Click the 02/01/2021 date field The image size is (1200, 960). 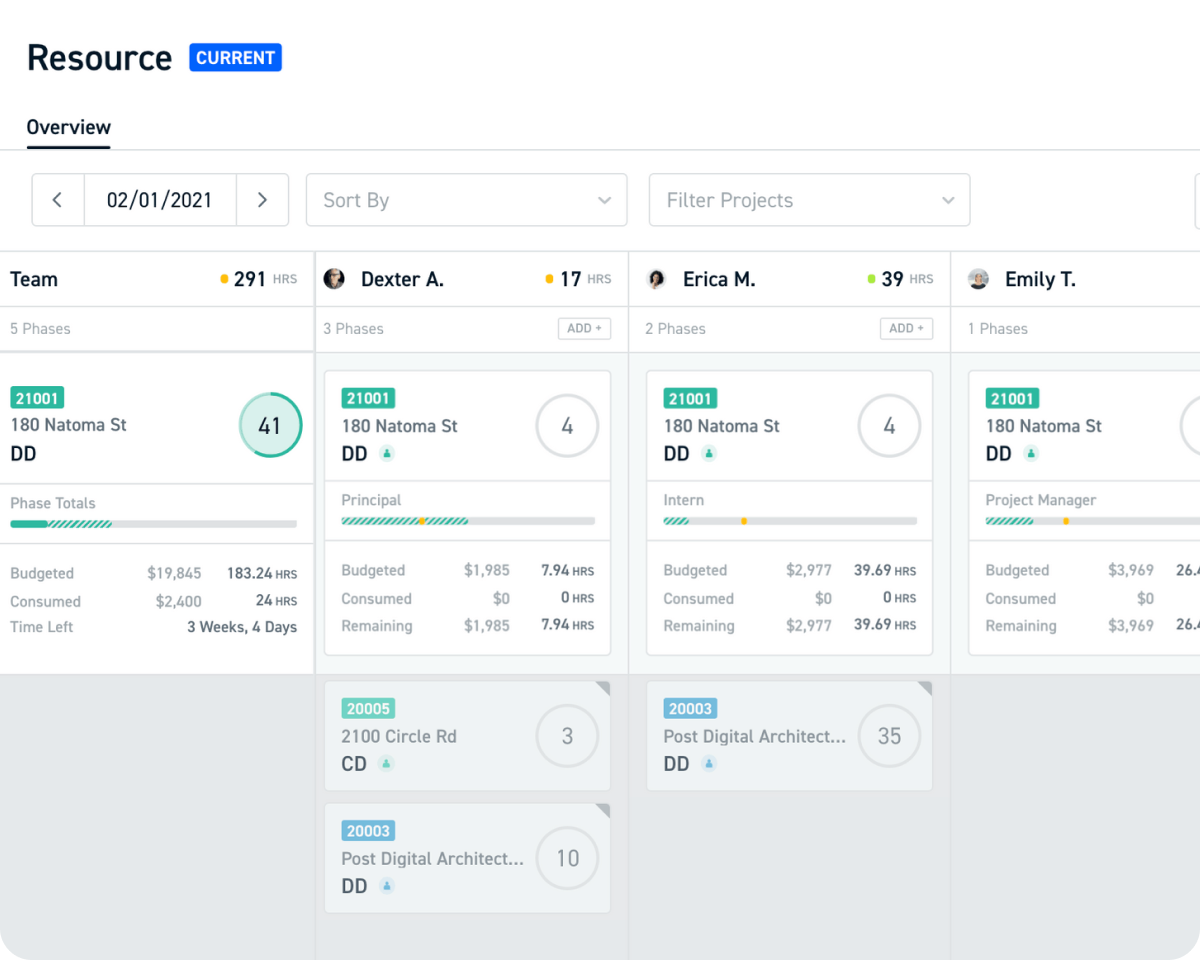pyautogui.click(x=160, y=200)
